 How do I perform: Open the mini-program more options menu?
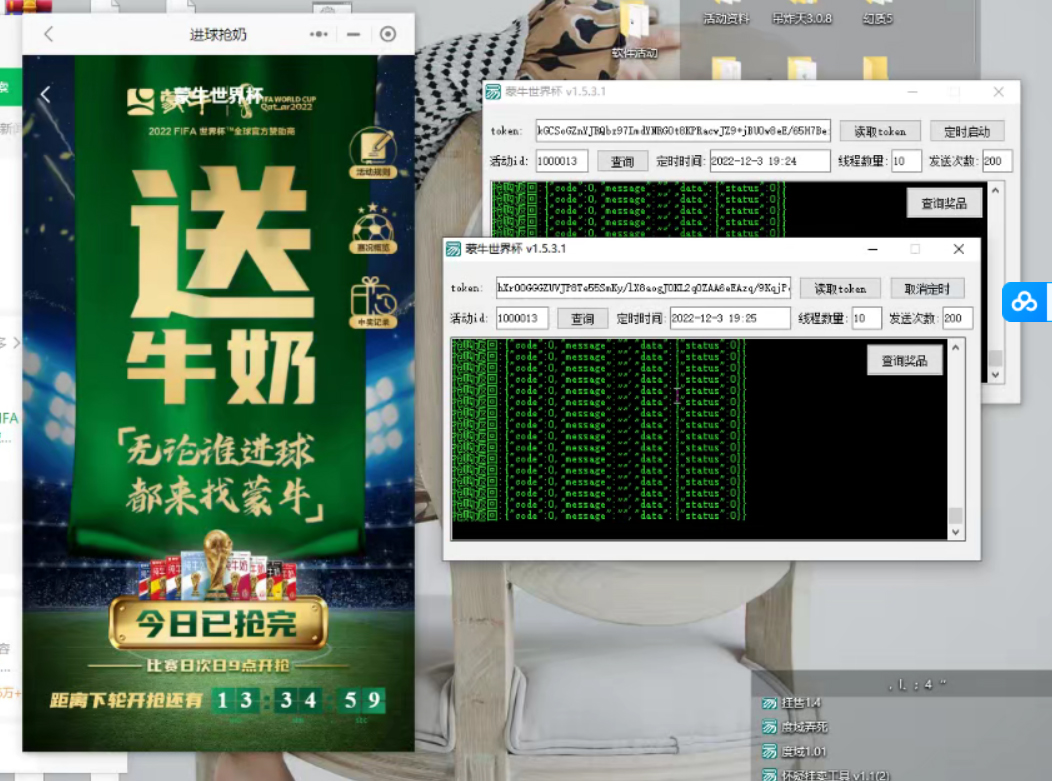319,33
